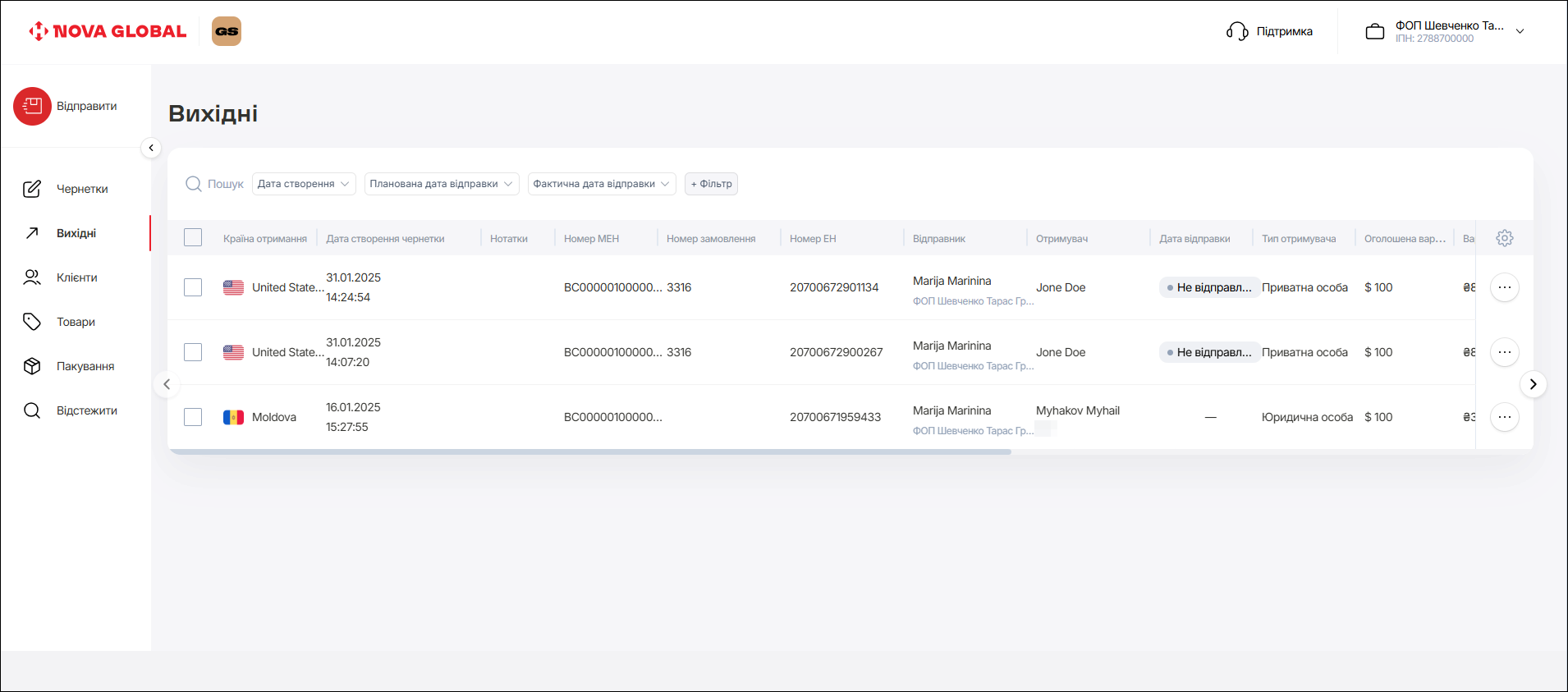The width and height of the screenshot is (1568, 692).
Task: Click the Підтримка headset icon
Action: click(x=1237, y=31)
